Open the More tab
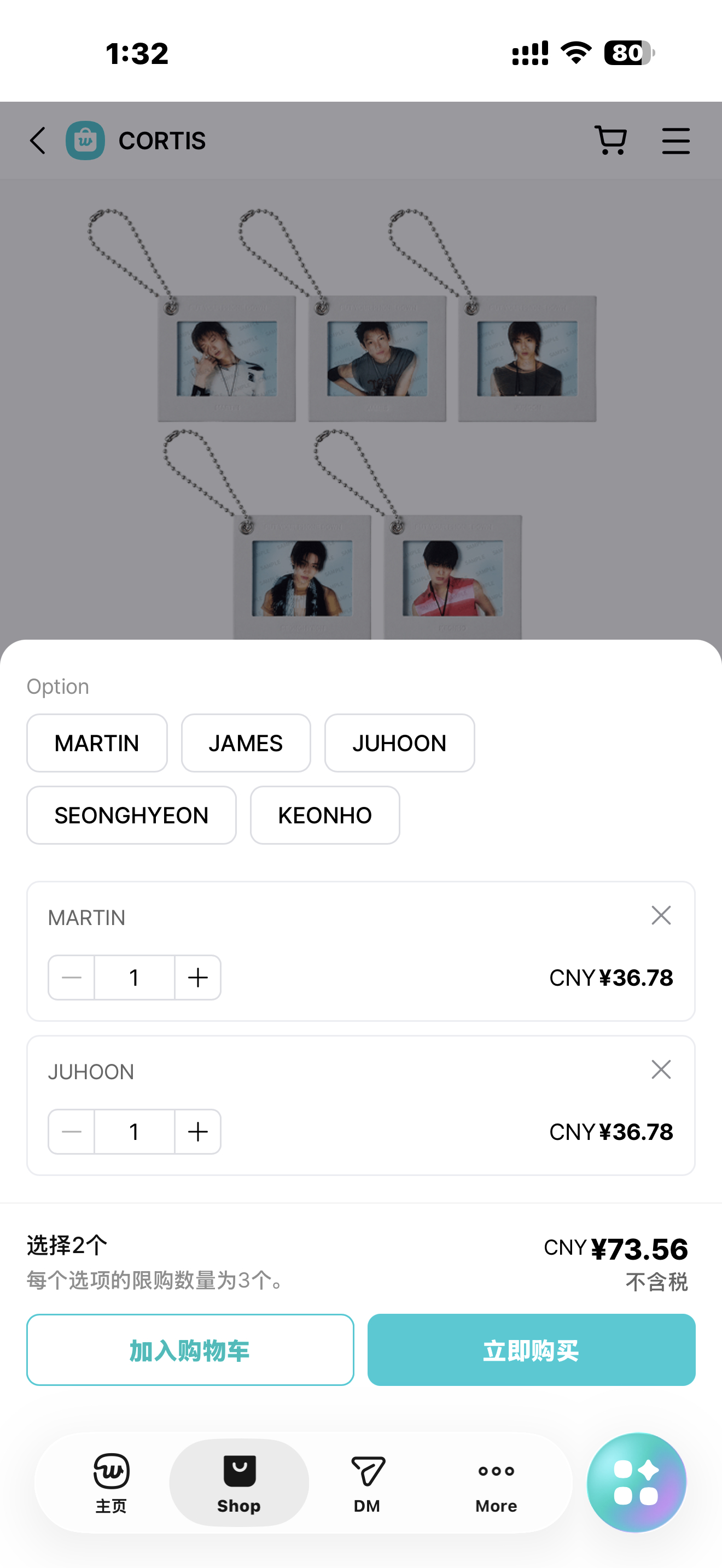 [x=496, y=1483]
